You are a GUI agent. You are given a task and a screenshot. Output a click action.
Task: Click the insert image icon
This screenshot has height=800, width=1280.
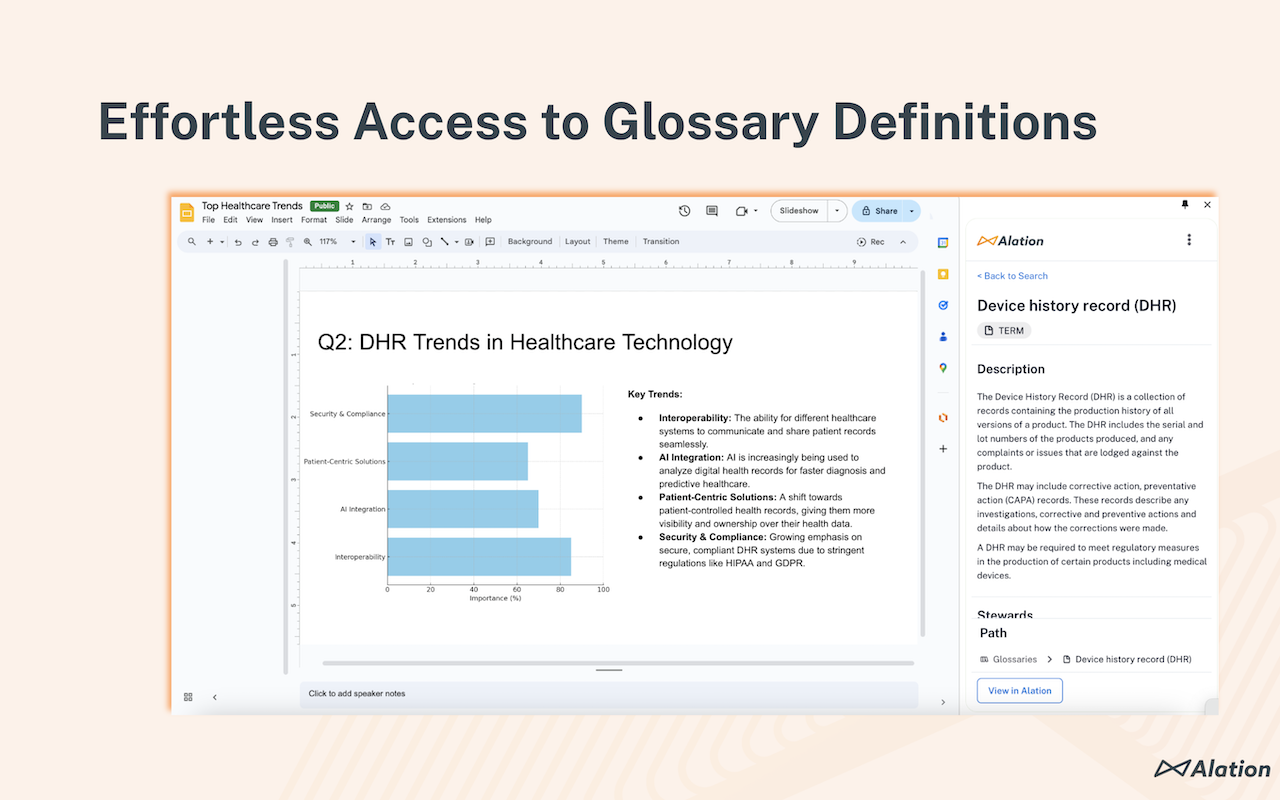(x=408, y=242)
